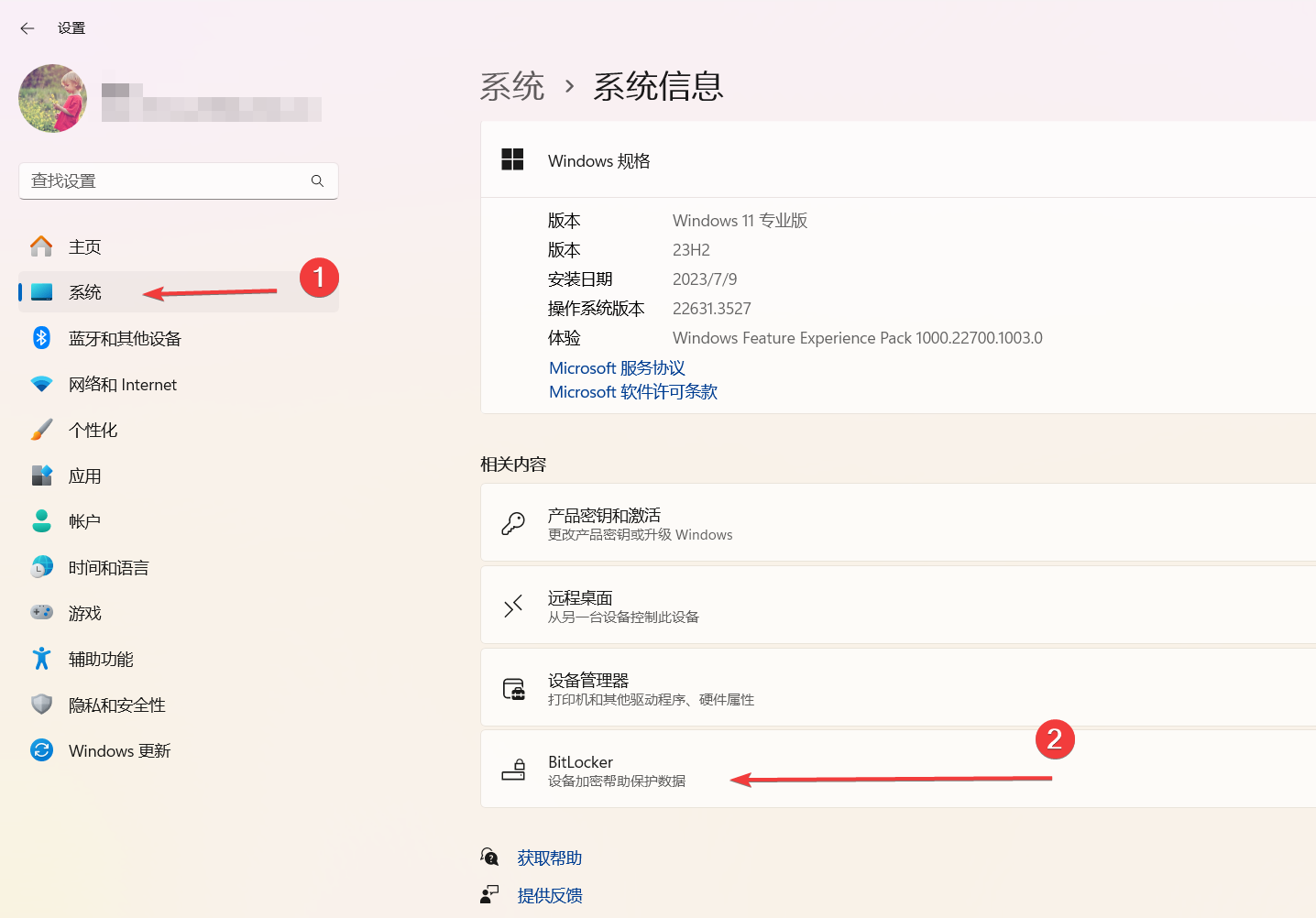Select 蓝牙和其他设备 in sidebar
Image resolution: width=1316 pixels, height=918 pixels.
(x=179, y=338)
